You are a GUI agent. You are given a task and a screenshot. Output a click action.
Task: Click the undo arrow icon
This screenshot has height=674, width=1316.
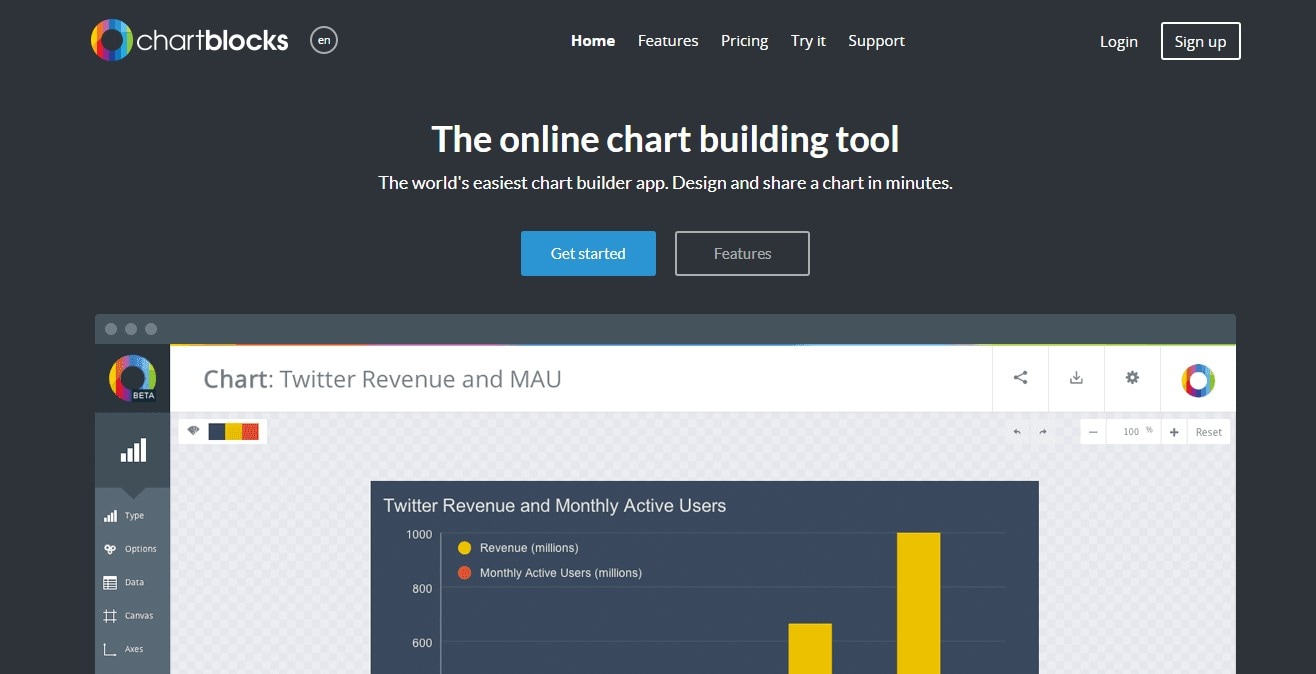tap(1017, 432)
